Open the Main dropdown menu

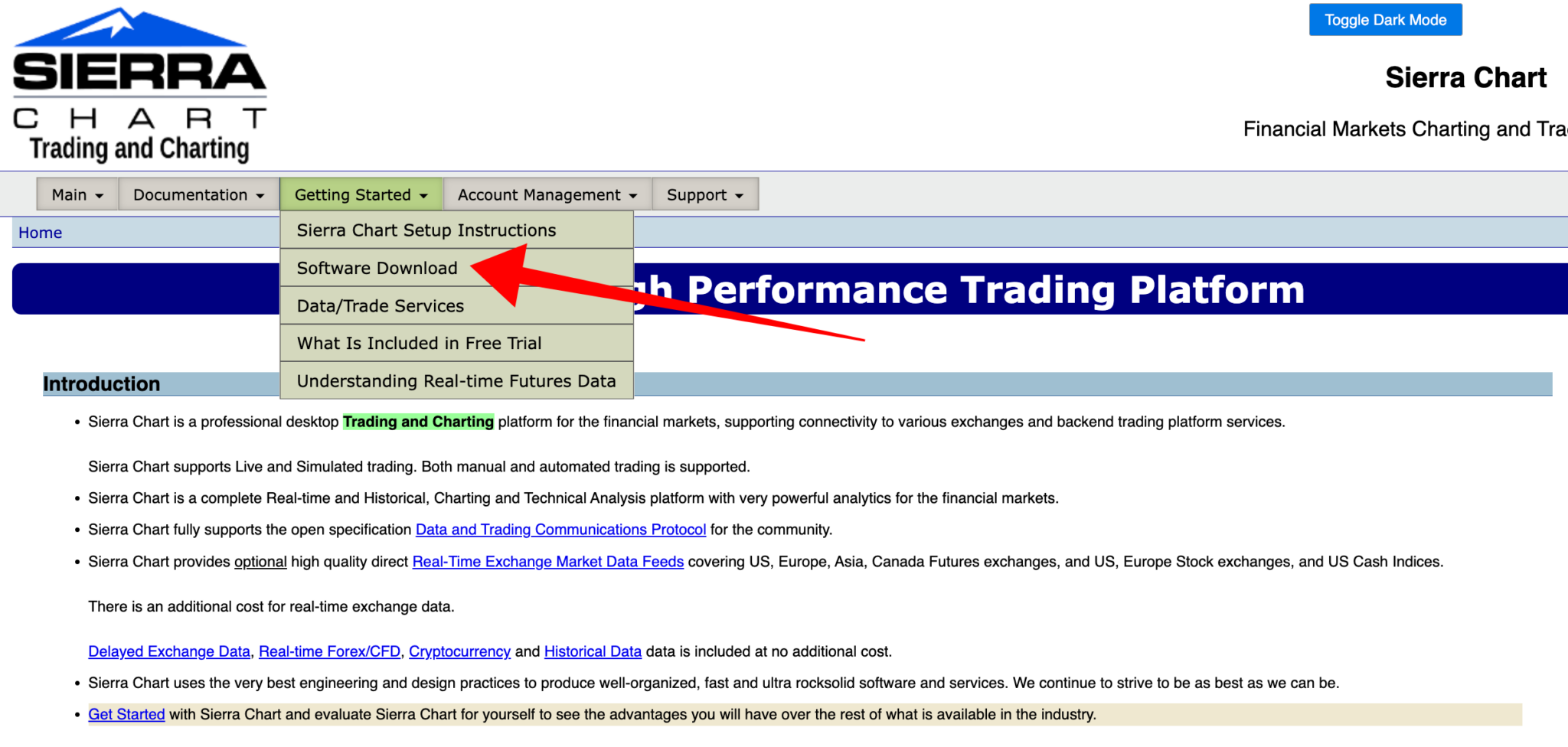76,194
